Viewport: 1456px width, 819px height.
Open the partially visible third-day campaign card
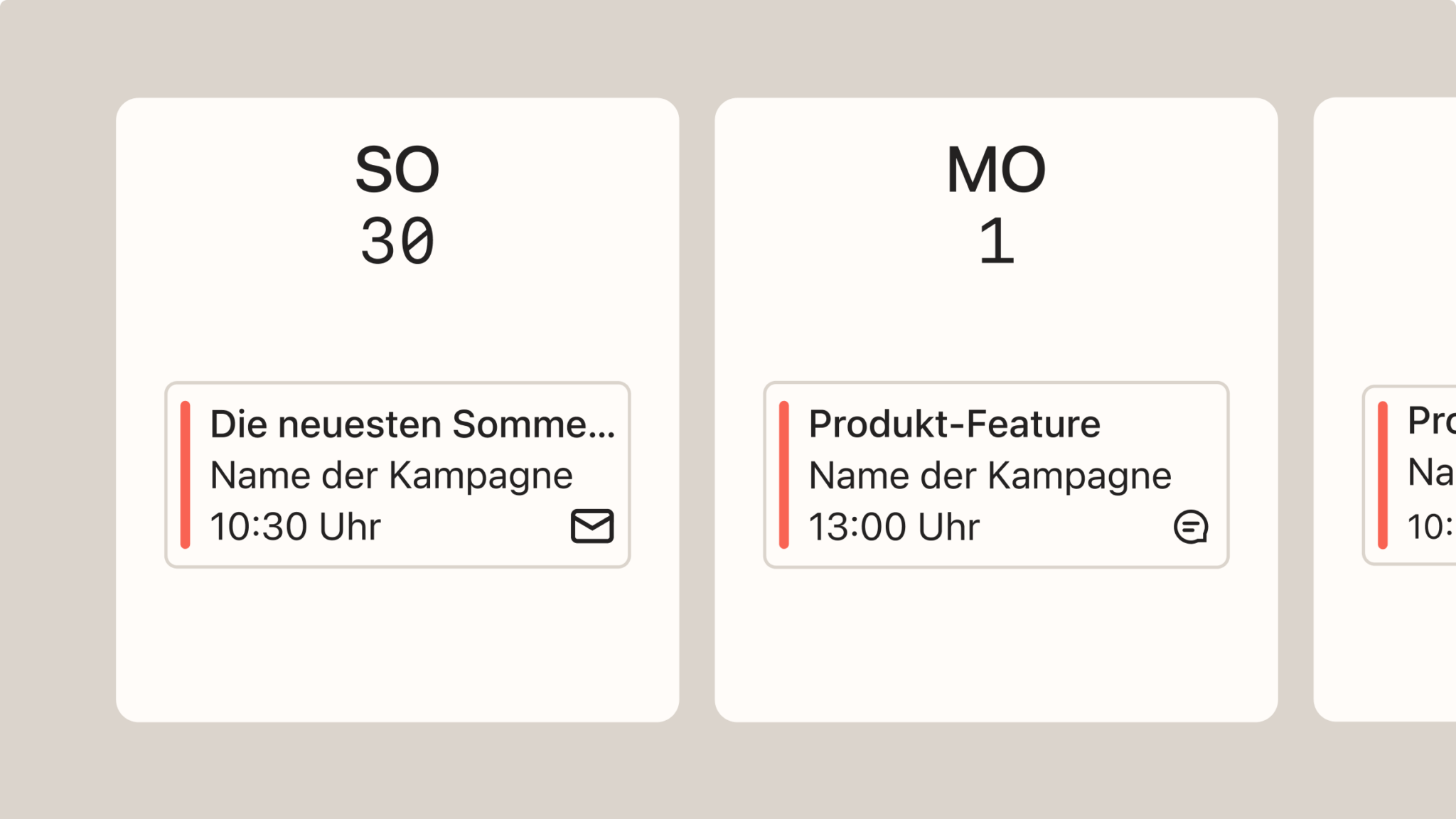coord(1410,475)
